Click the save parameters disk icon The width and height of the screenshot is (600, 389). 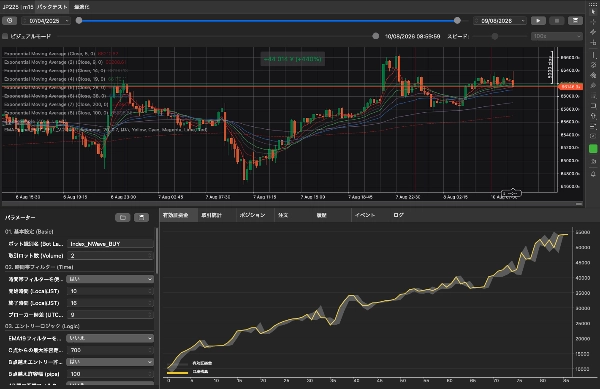[141, 218]
